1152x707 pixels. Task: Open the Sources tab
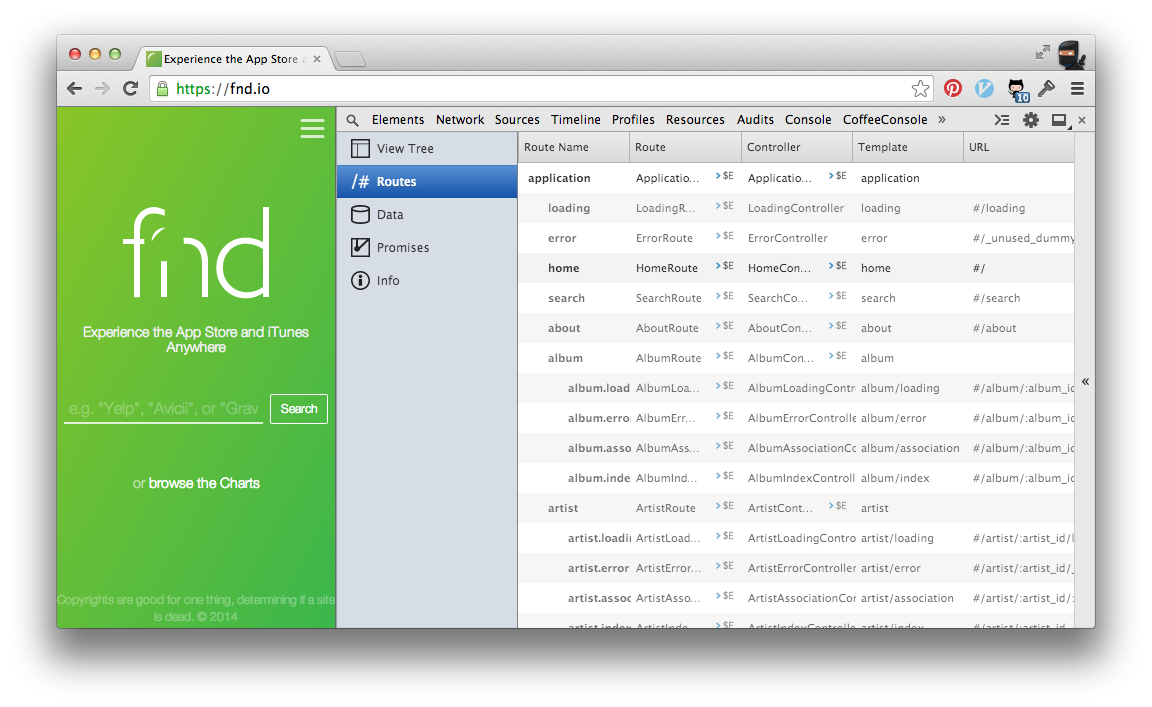[x=517, y=120]
